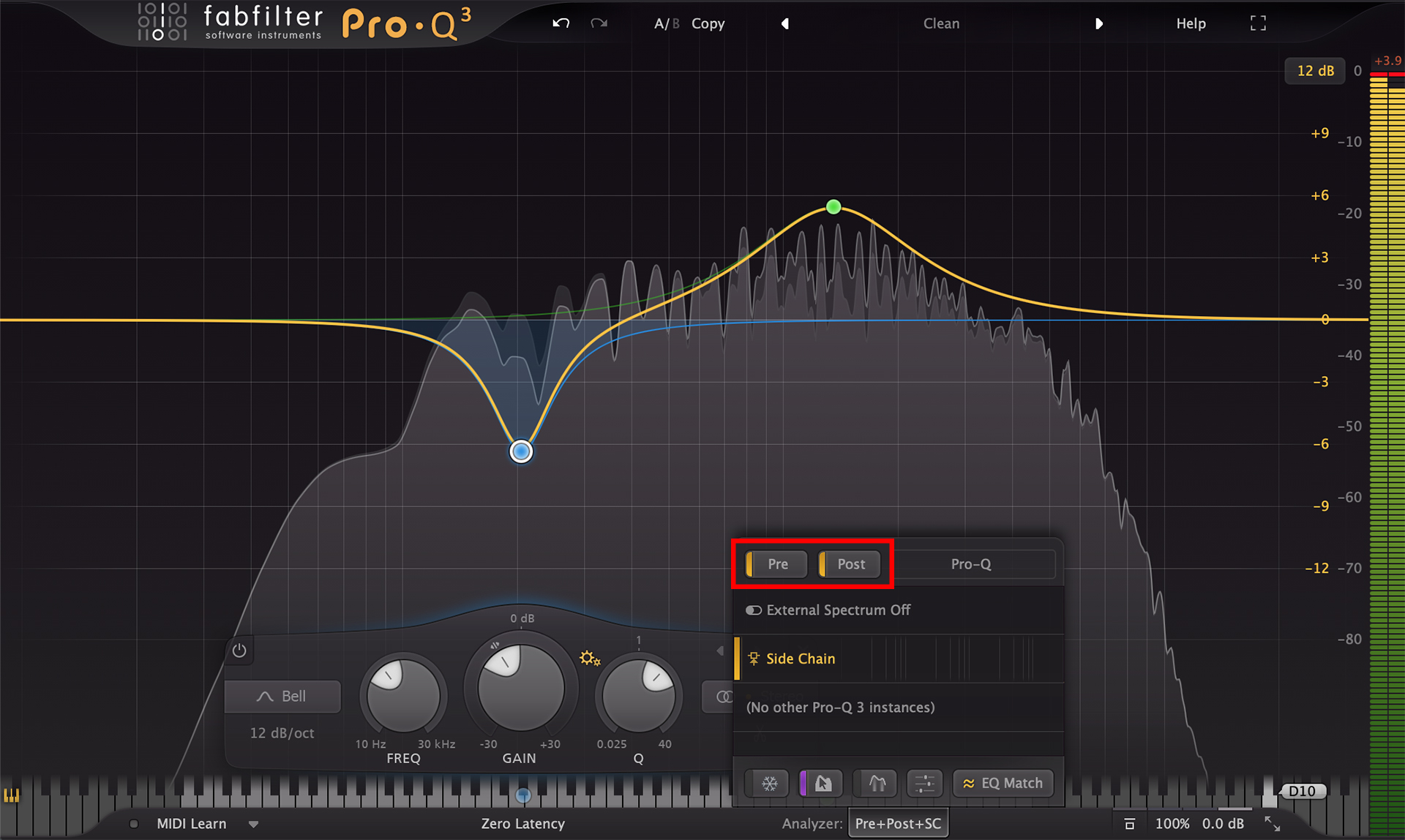Toggle the global bypass icon
This screenshot has width=1405, height=840.
(x=1130, y=824)
